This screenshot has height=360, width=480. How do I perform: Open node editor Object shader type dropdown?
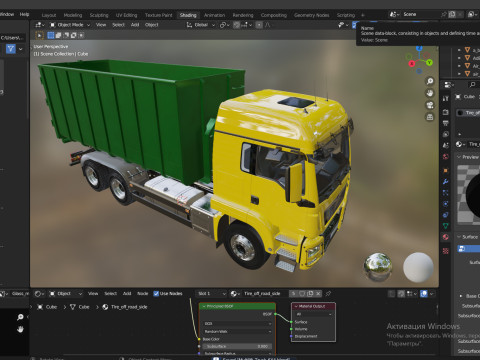[x=65, y=293]
